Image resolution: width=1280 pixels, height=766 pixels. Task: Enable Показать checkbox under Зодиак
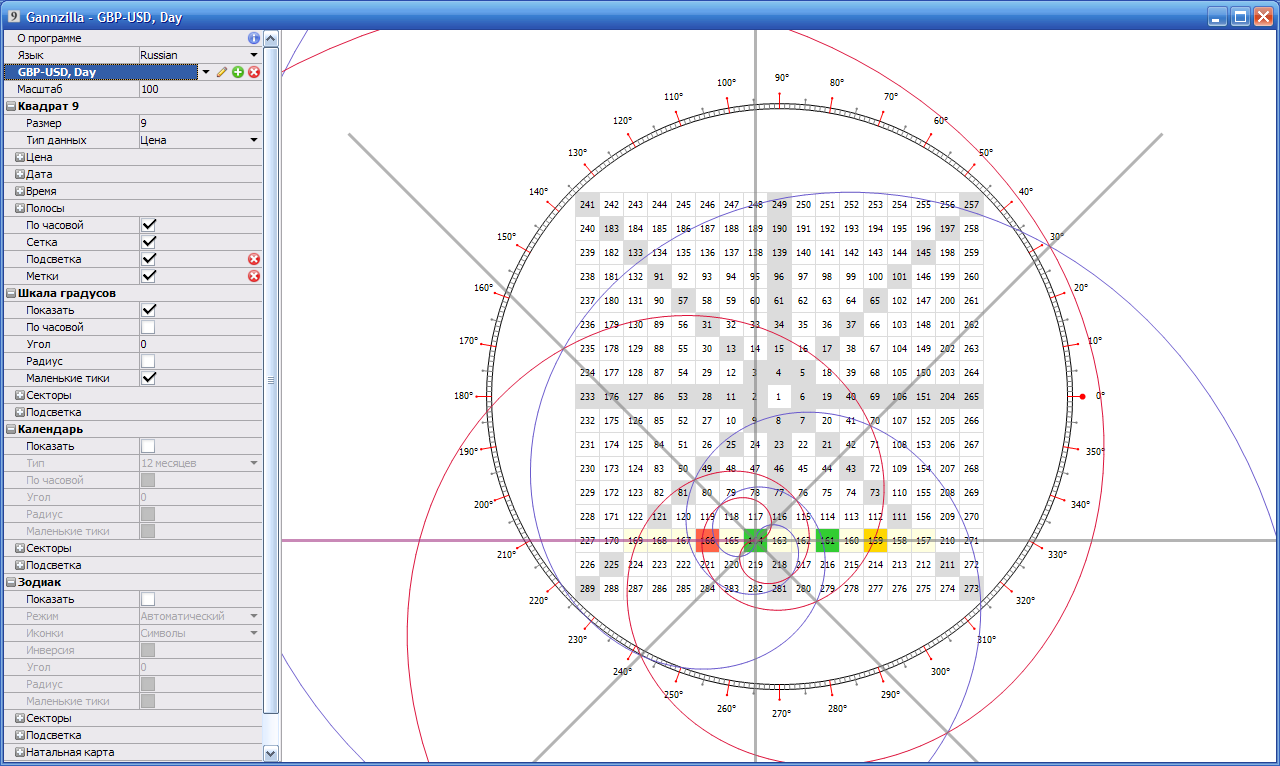149,599
